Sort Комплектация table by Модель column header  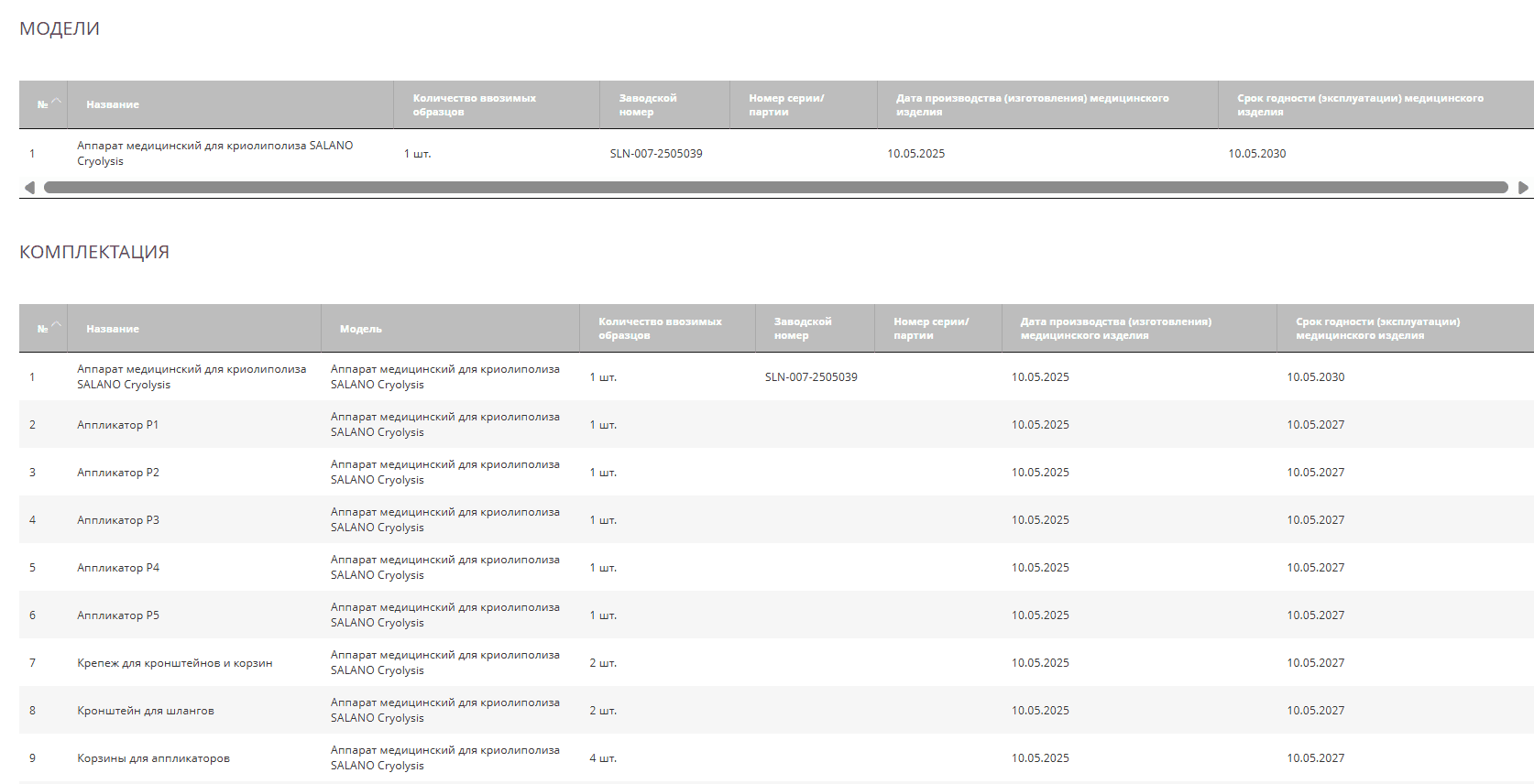coord(361,329)
